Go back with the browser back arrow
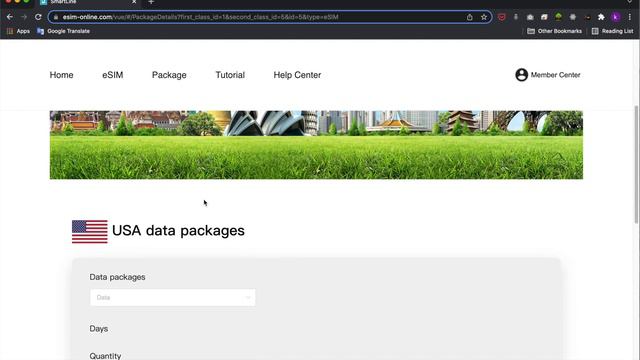640x360 pixels. pos(10,17)
